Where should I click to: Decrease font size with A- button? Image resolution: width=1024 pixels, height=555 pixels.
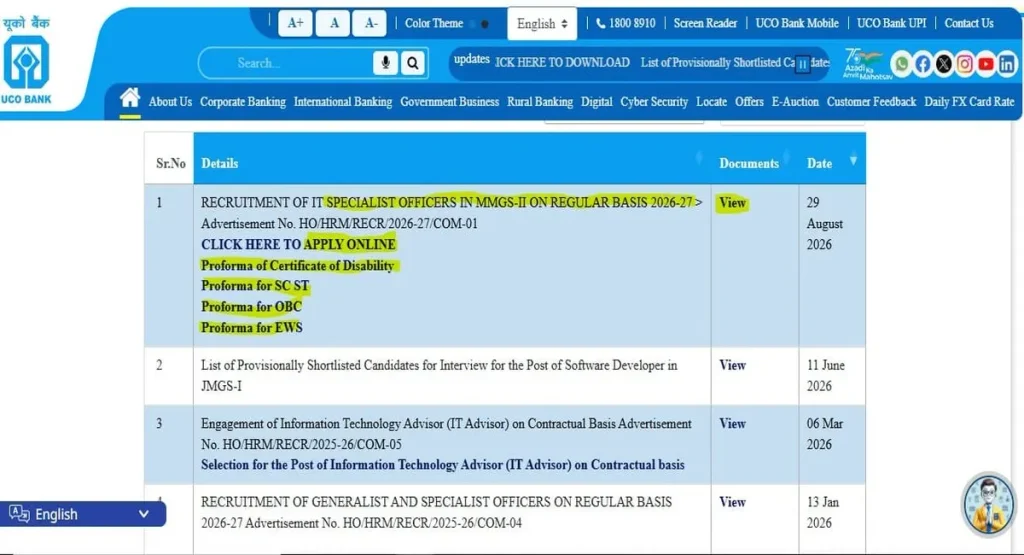[370, 24]
